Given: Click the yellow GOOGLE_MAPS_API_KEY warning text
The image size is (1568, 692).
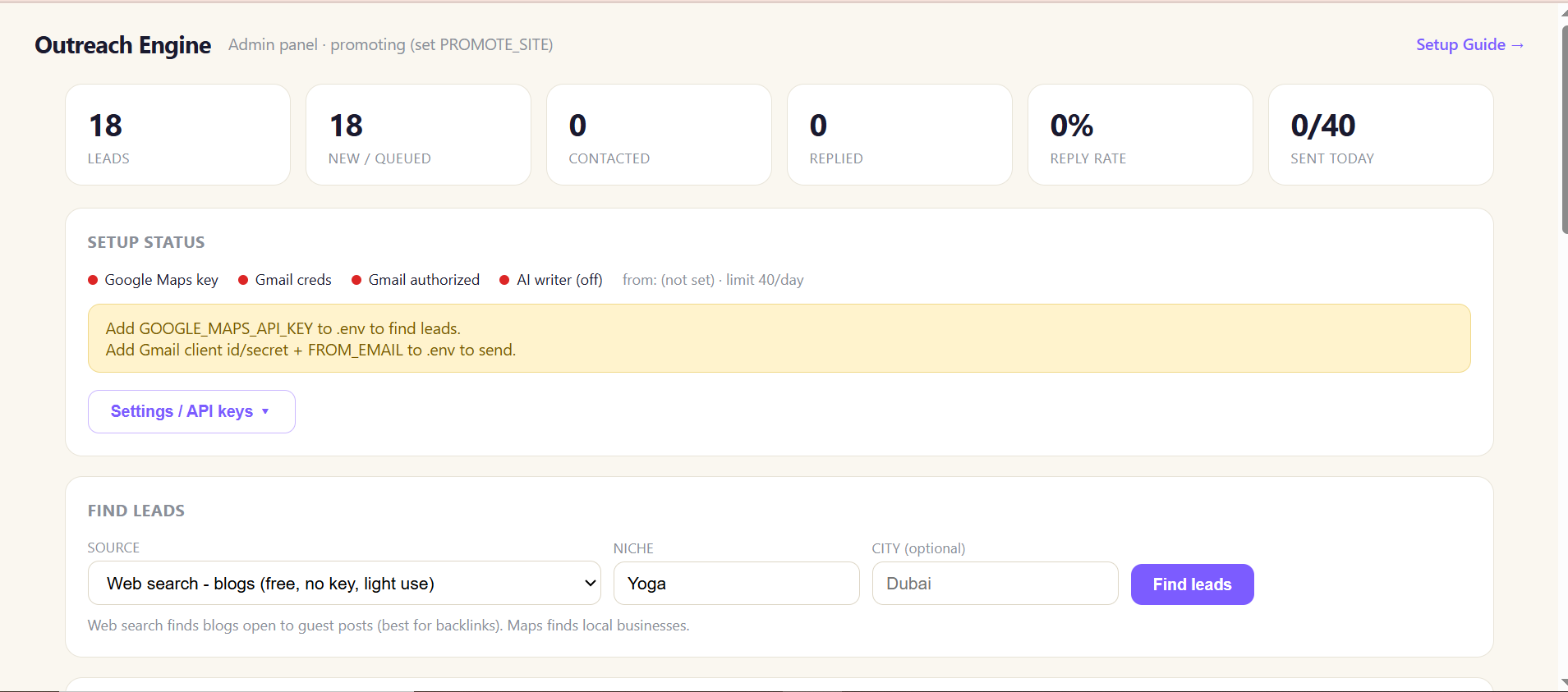Looking at the screenshot, I should (283, 328).
